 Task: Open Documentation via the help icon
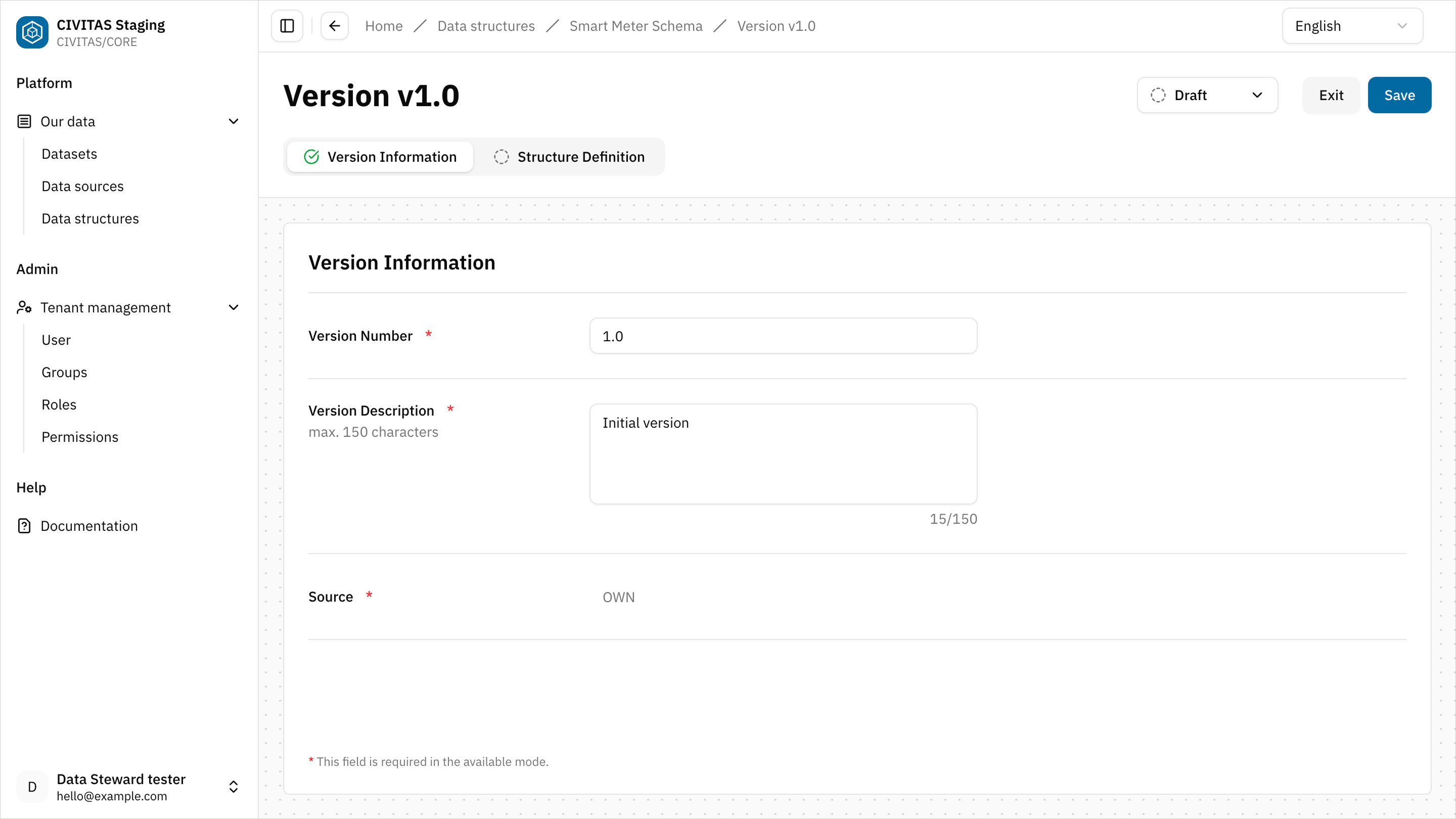[x=24, y=526]
